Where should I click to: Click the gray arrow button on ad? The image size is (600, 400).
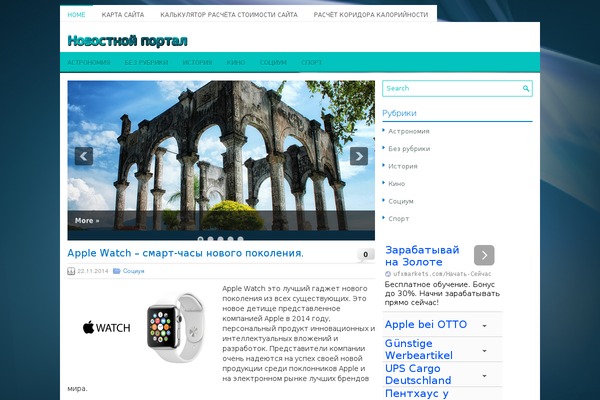click(484, 255)
